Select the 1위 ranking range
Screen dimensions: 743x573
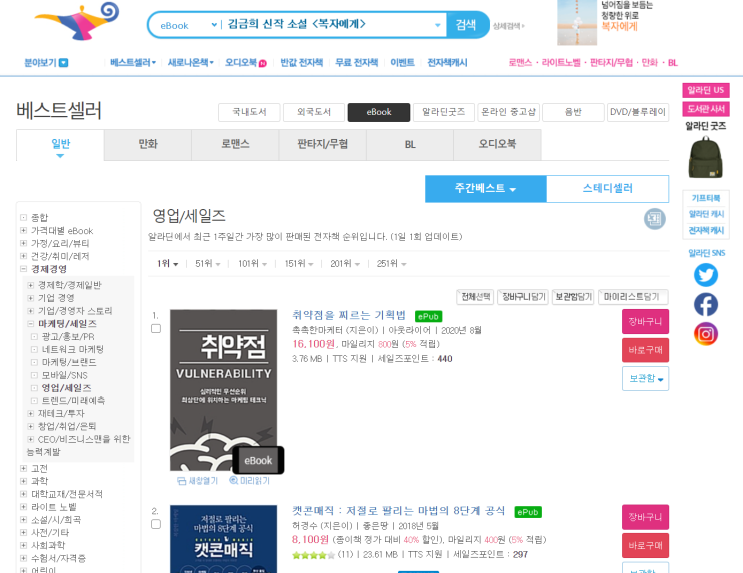pos(167,264)
